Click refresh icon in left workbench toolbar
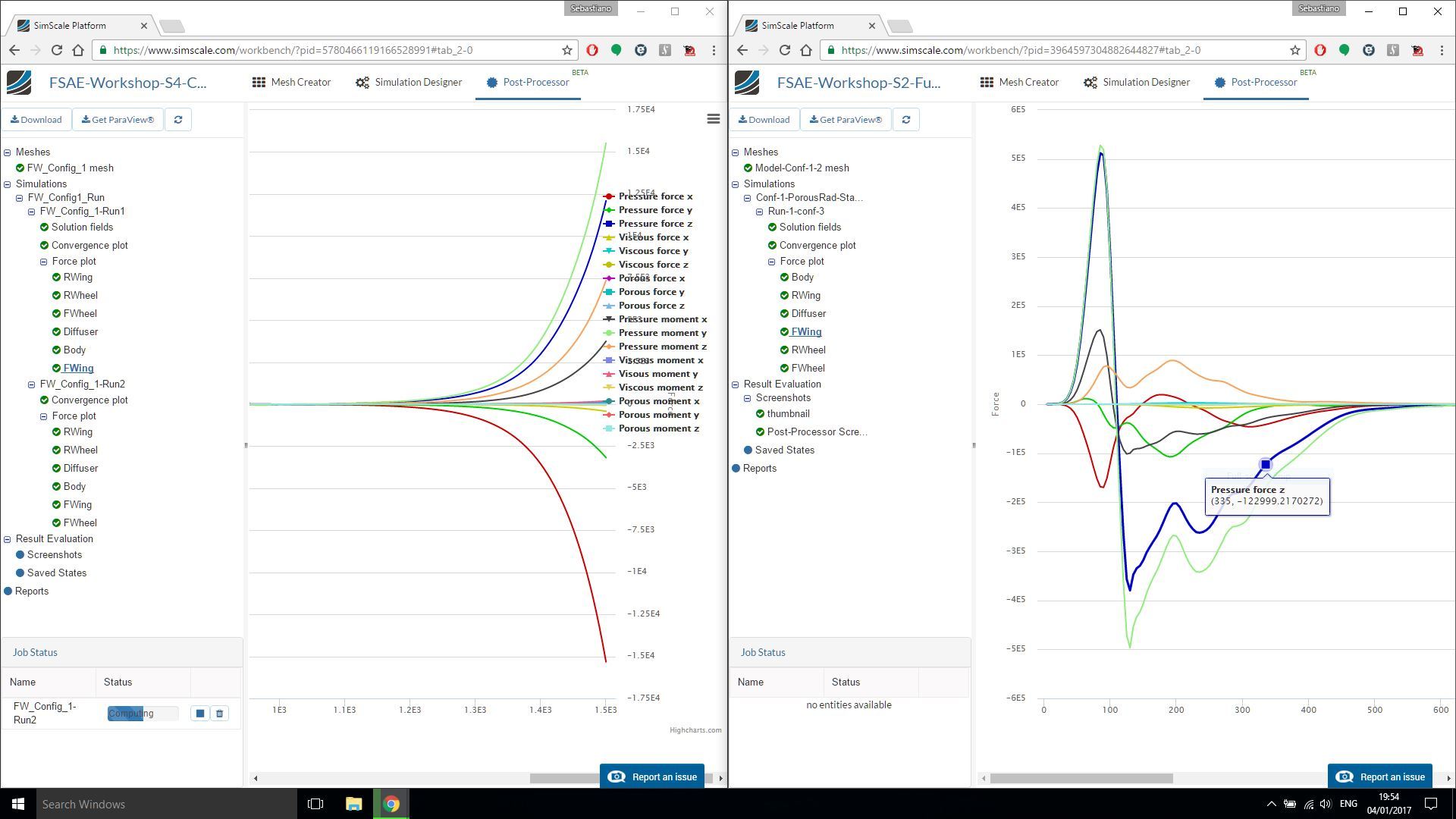Screen dimensions: 1456x819 click(x=178, y=120)
